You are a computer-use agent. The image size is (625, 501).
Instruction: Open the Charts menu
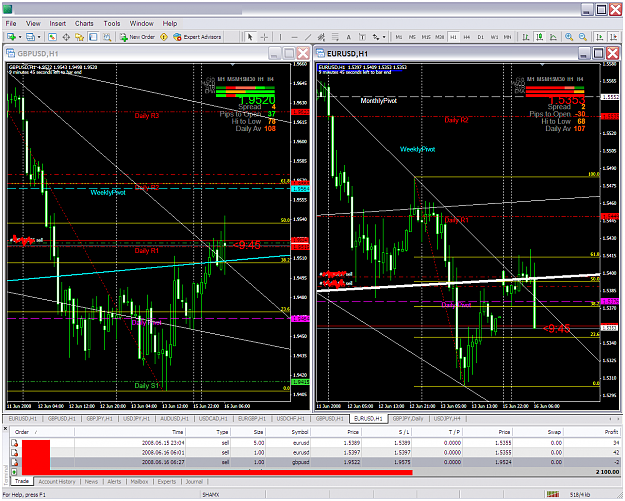84,24
